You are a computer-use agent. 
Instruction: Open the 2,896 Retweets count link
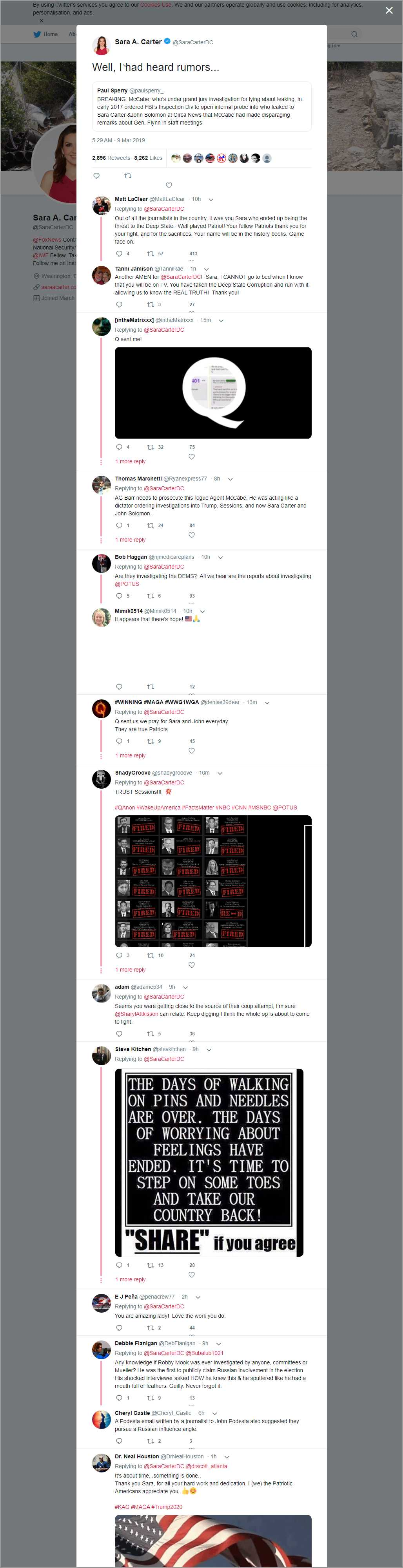[111, 158]
